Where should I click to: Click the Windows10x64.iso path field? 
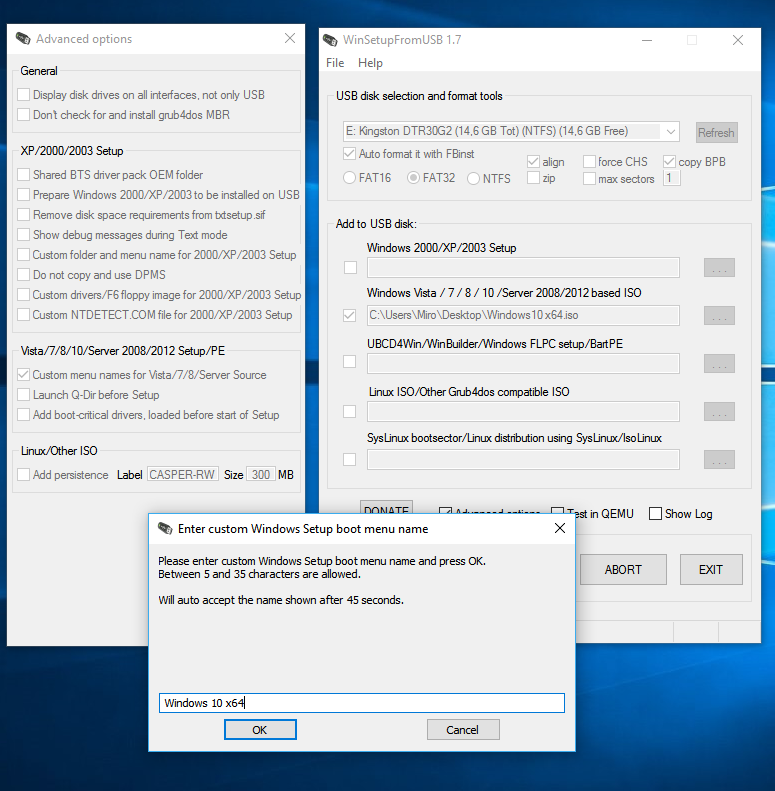pos(523,315)
